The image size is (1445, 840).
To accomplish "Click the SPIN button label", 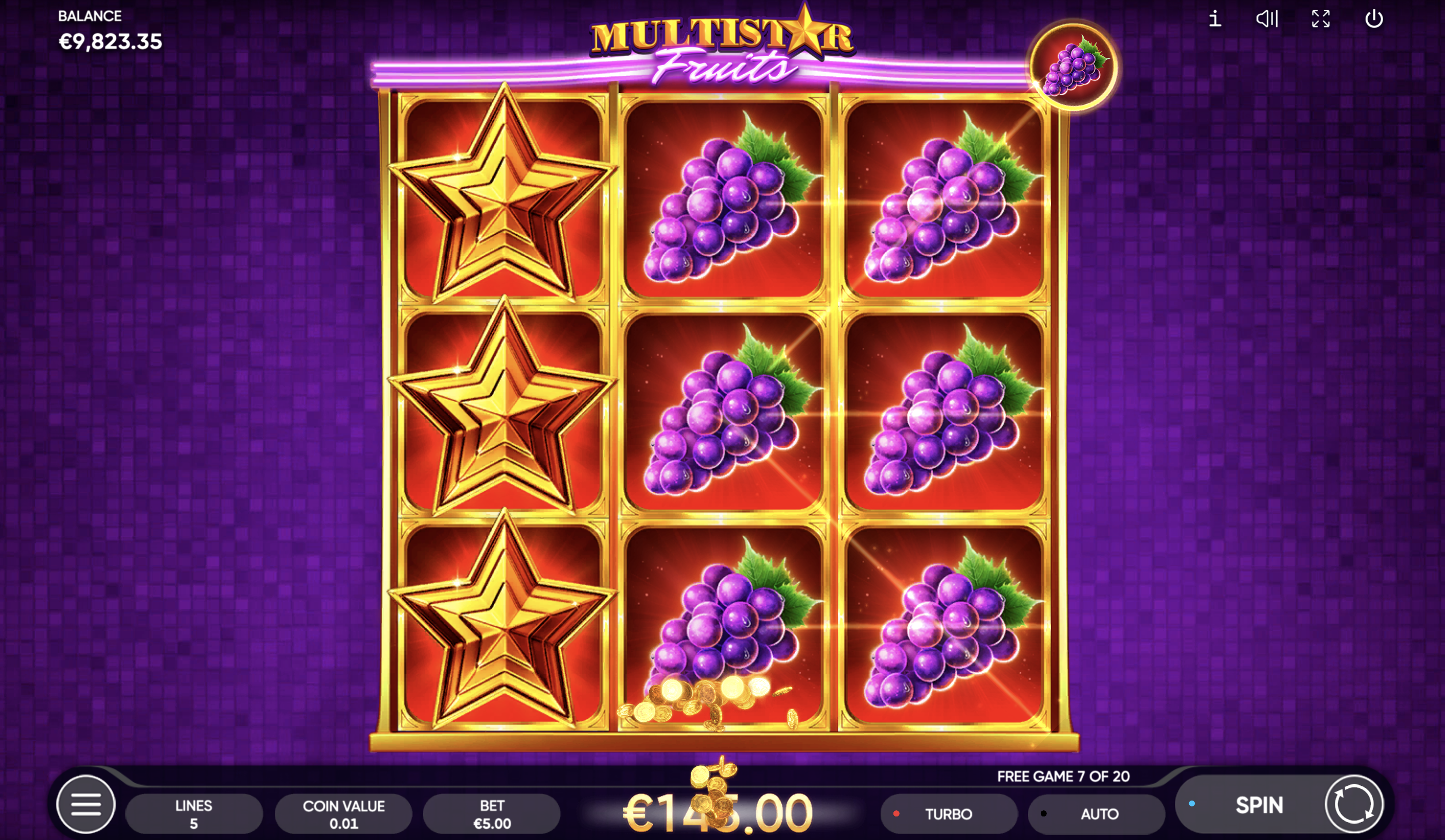I will [1259, 805].
